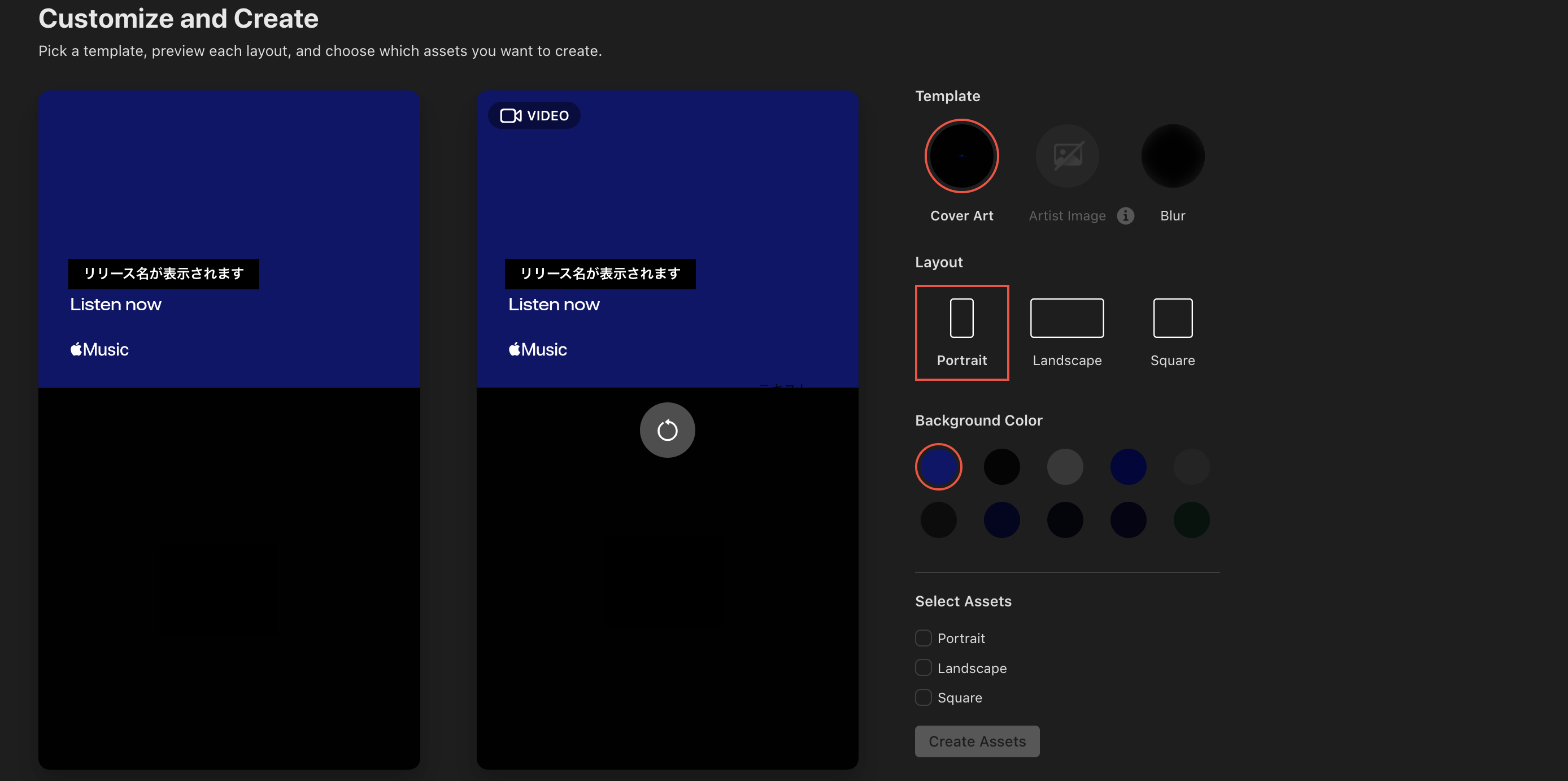Pick the selected royal blue background swatch

(939, 467)
